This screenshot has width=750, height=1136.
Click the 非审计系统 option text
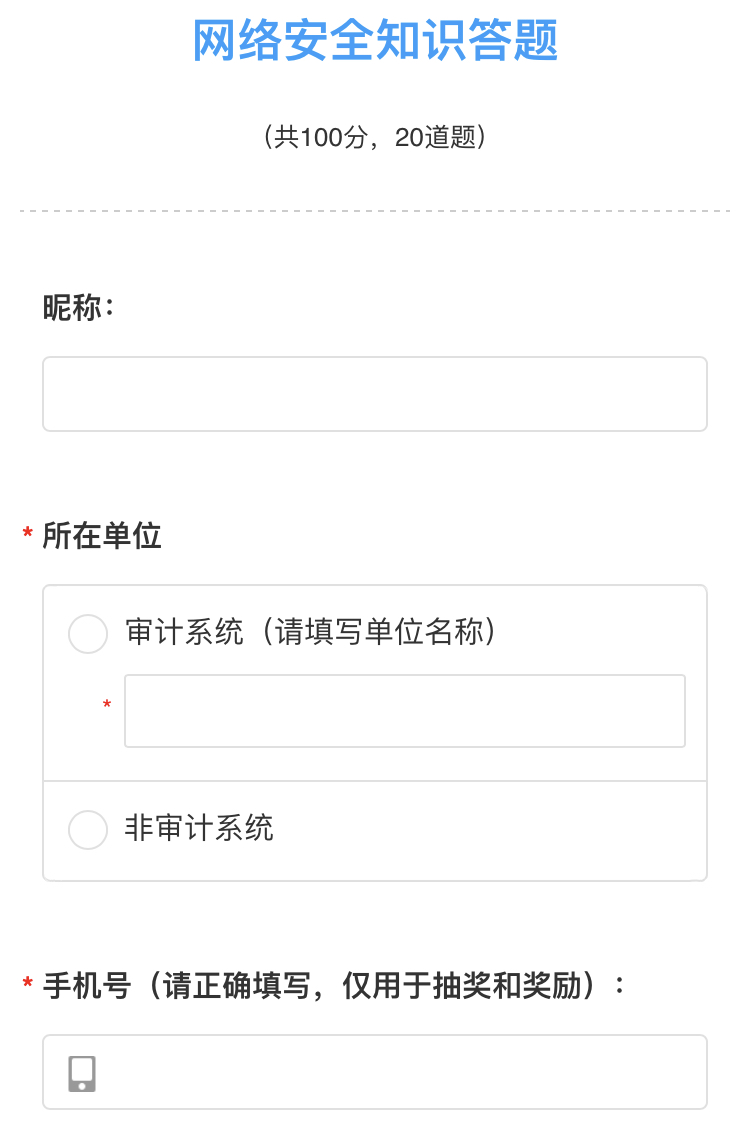[x=199, y=829]
